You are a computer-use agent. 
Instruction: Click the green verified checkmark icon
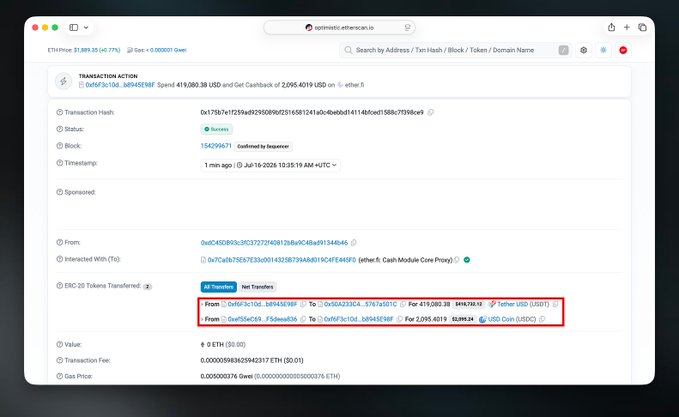pos(467,260)
